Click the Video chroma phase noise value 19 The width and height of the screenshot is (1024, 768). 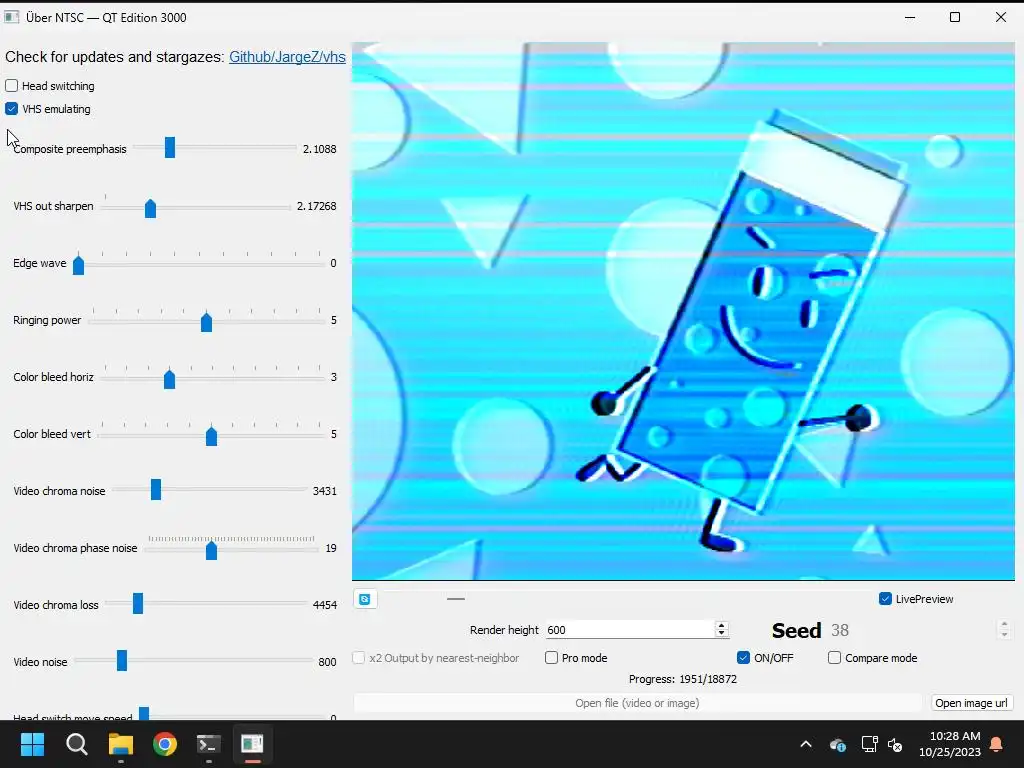point(331,548)
